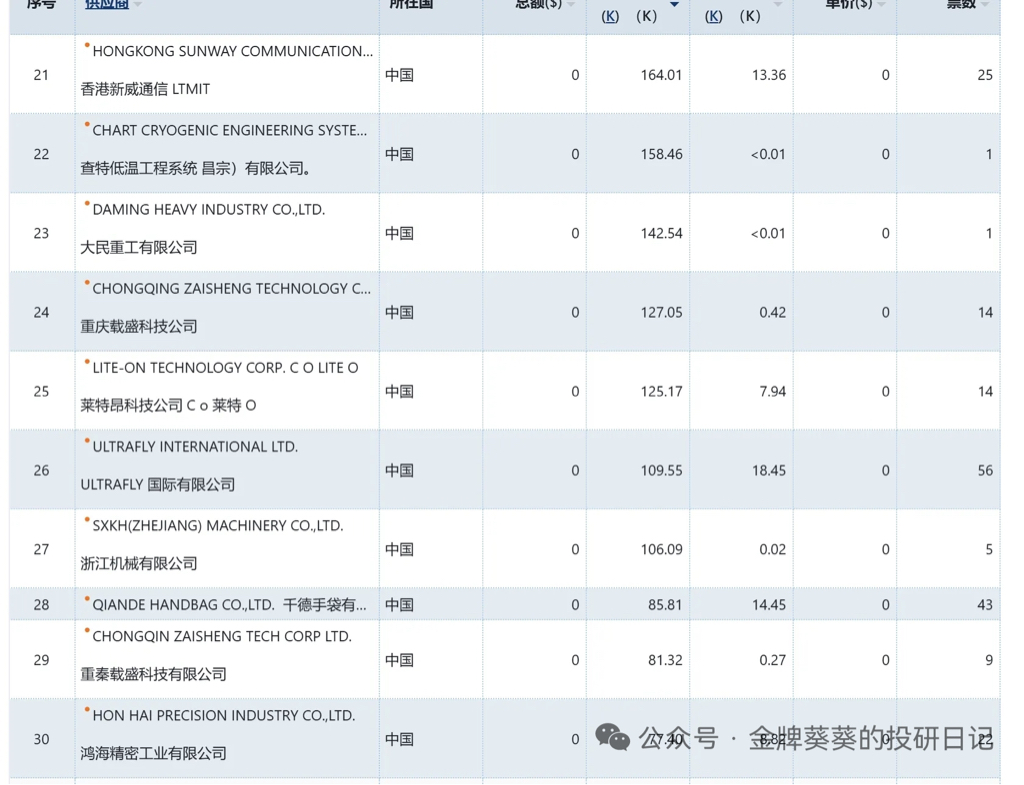Click the value 14.45 in row 28
Screen dimensions: 1024x785
tap(769, 605)
